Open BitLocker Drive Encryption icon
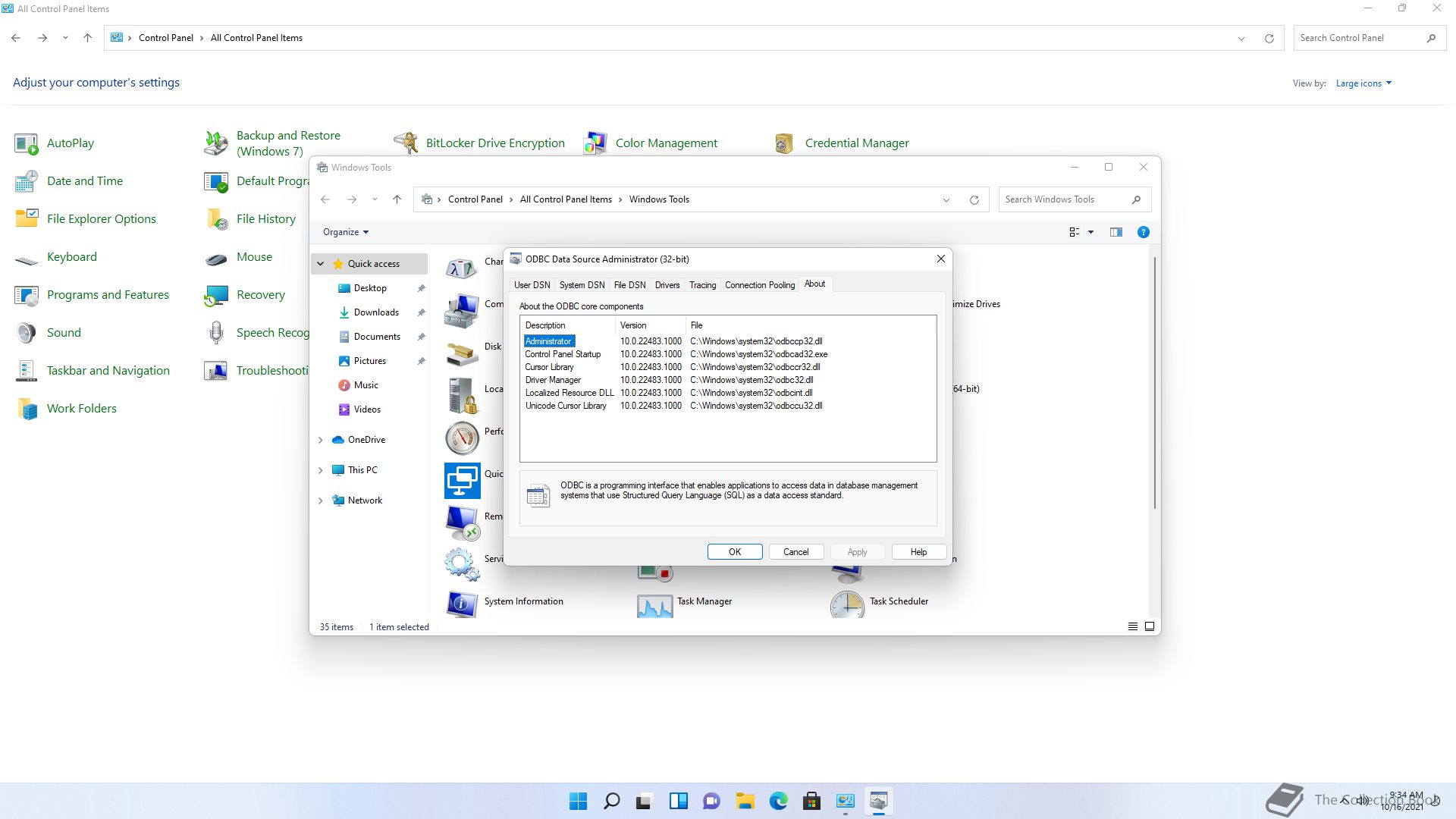 406,143
